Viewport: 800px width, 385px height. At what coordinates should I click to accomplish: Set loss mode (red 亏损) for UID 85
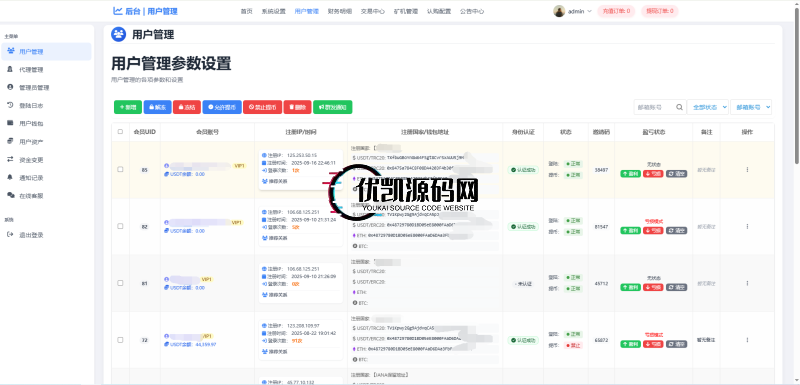point(653,173)
